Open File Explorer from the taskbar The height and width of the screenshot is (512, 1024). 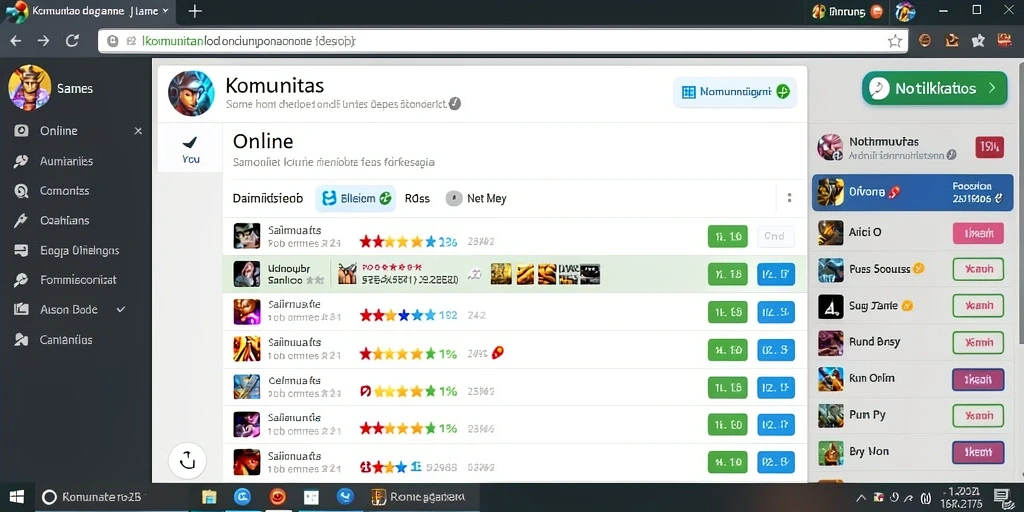[209, 497]
